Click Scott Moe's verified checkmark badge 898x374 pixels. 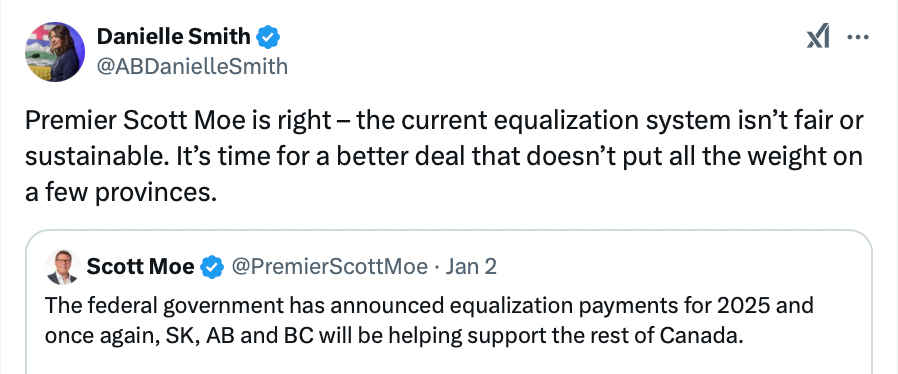tap(212, 267)
